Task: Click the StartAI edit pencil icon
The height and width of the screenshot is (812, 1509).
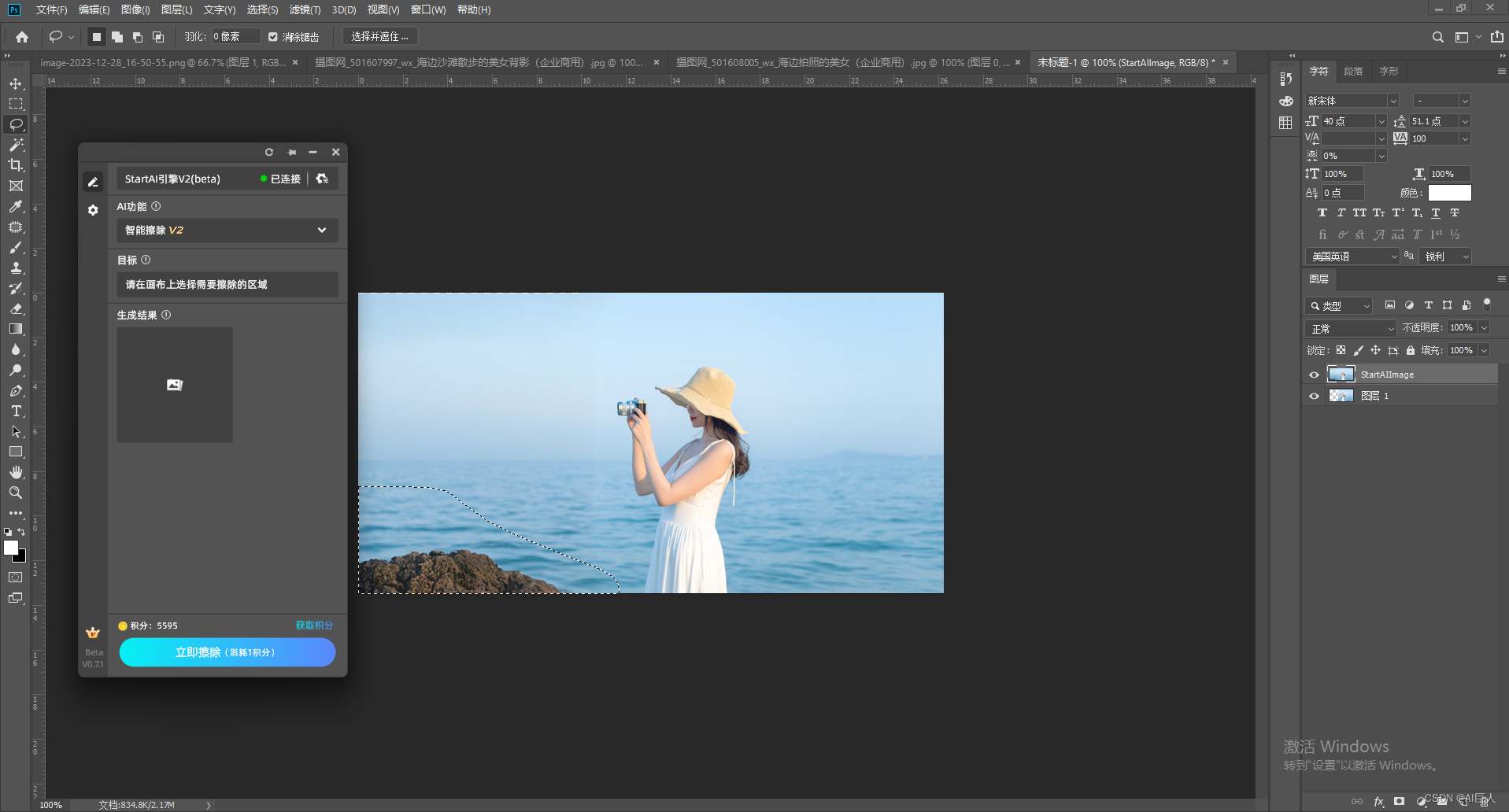Action: coord(93,182)
